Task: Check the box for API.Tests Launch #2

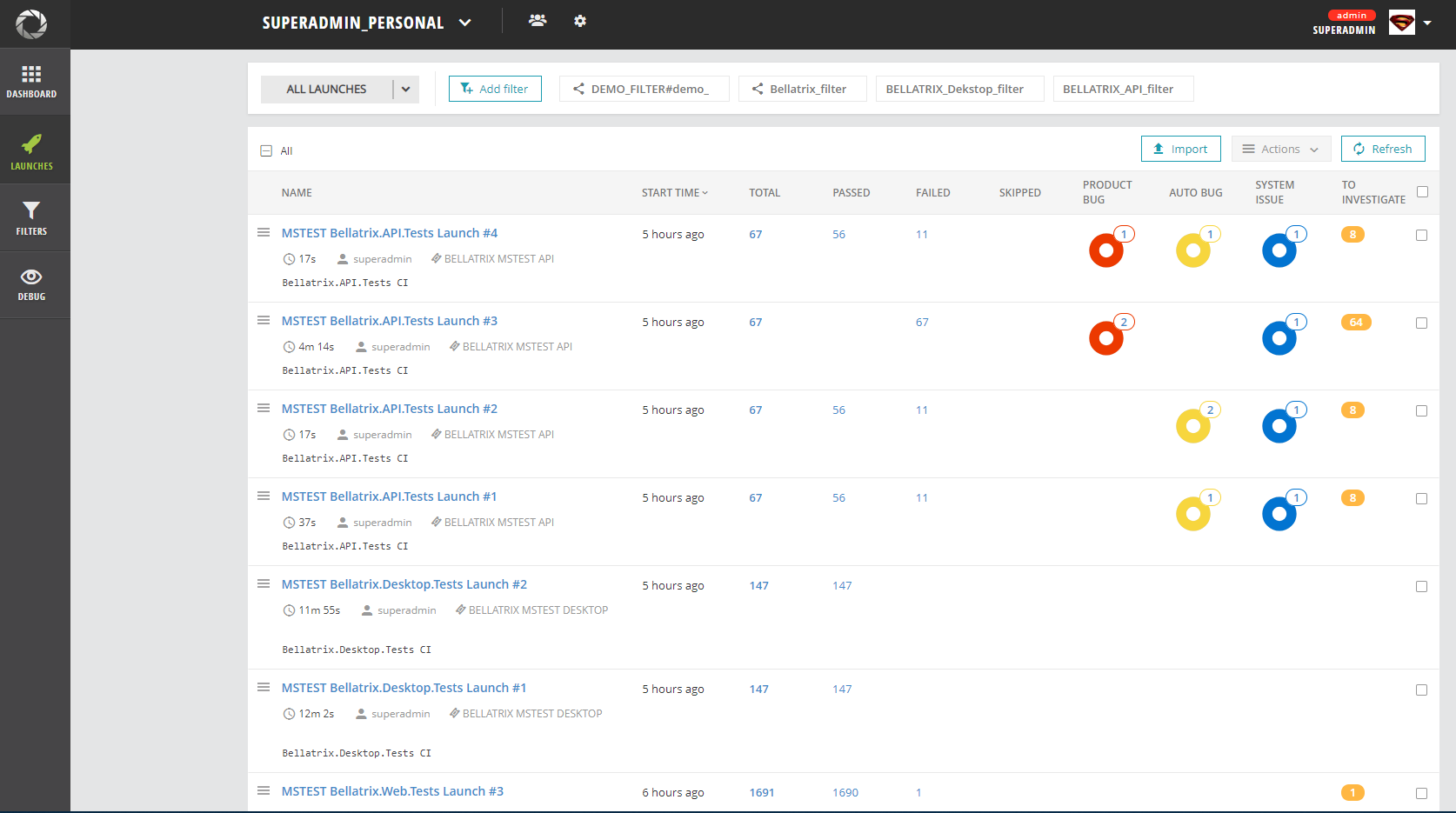Action: [x=1421, y=410]
